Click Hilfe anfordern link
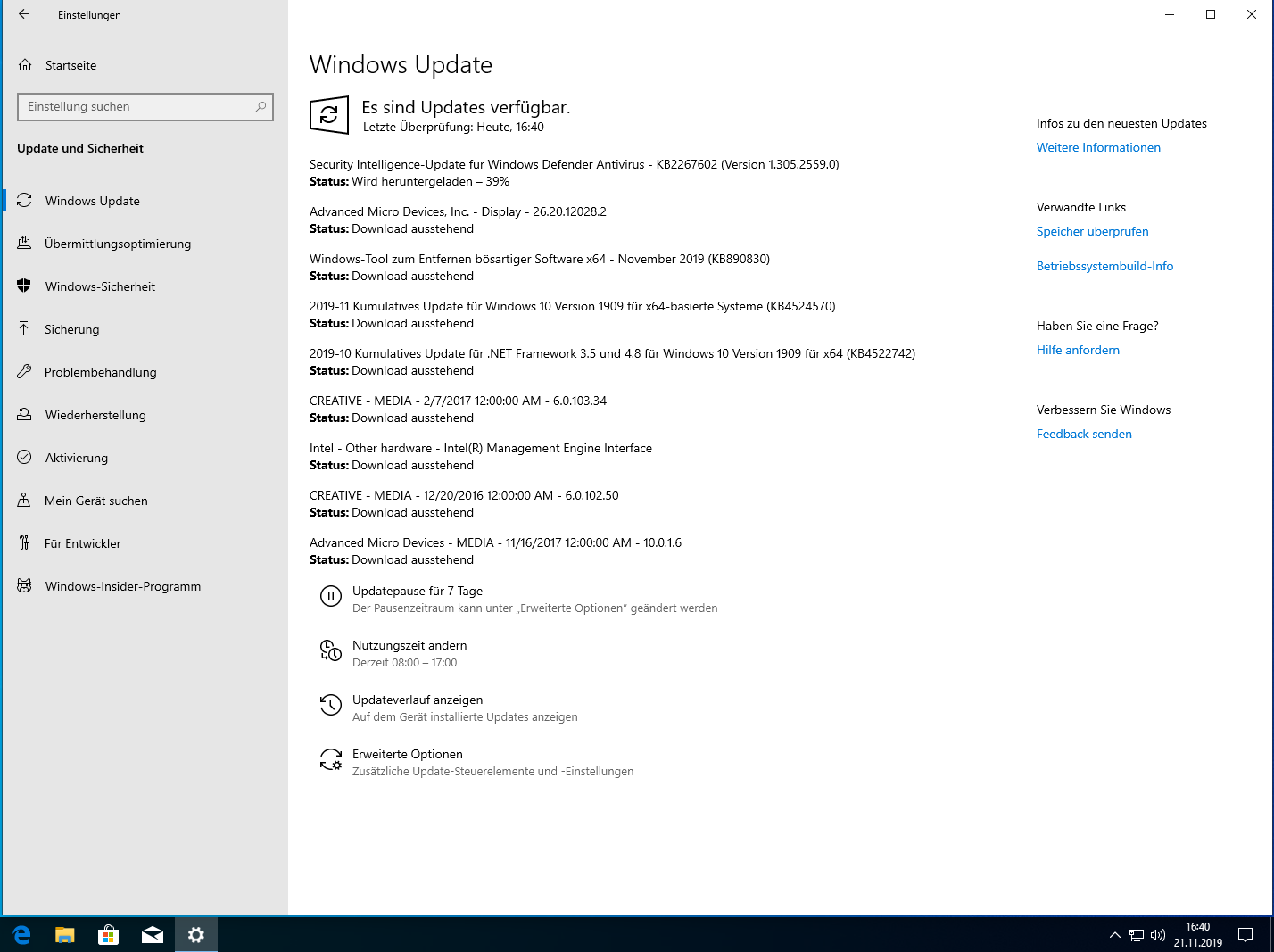Screen dimensions: 1274x952 click(x=1078, y=350)
